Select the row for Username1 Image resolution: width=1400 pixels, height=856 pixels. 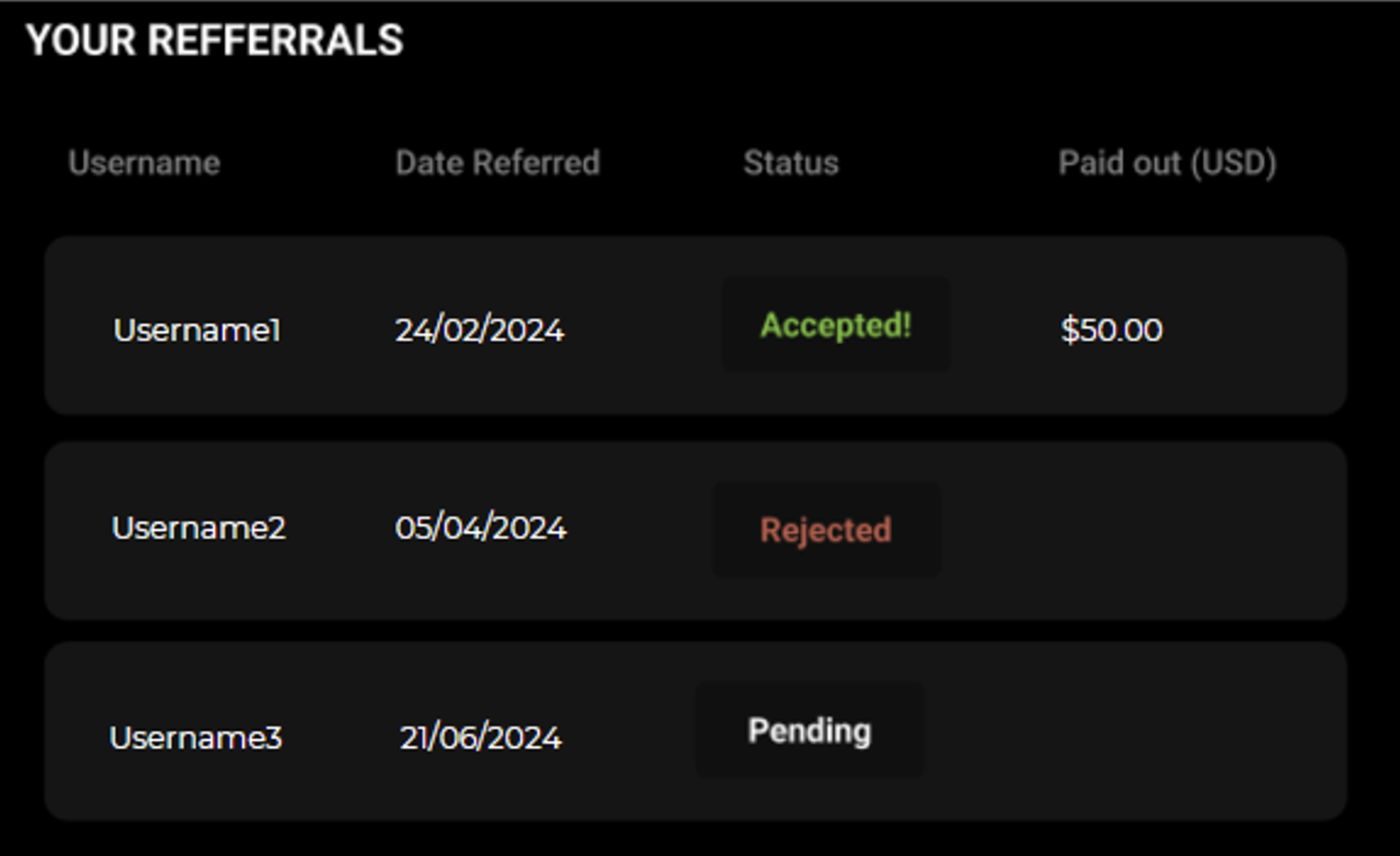point(696,327)
